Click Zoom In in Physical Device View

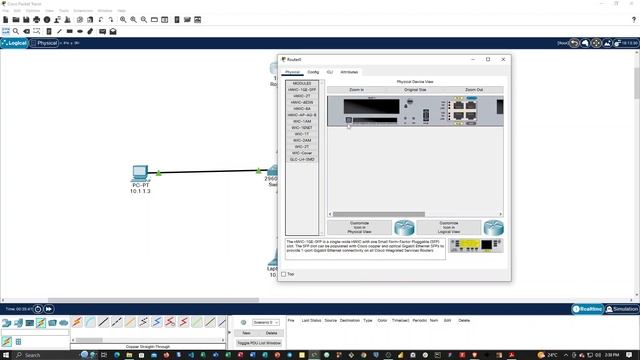356,89
